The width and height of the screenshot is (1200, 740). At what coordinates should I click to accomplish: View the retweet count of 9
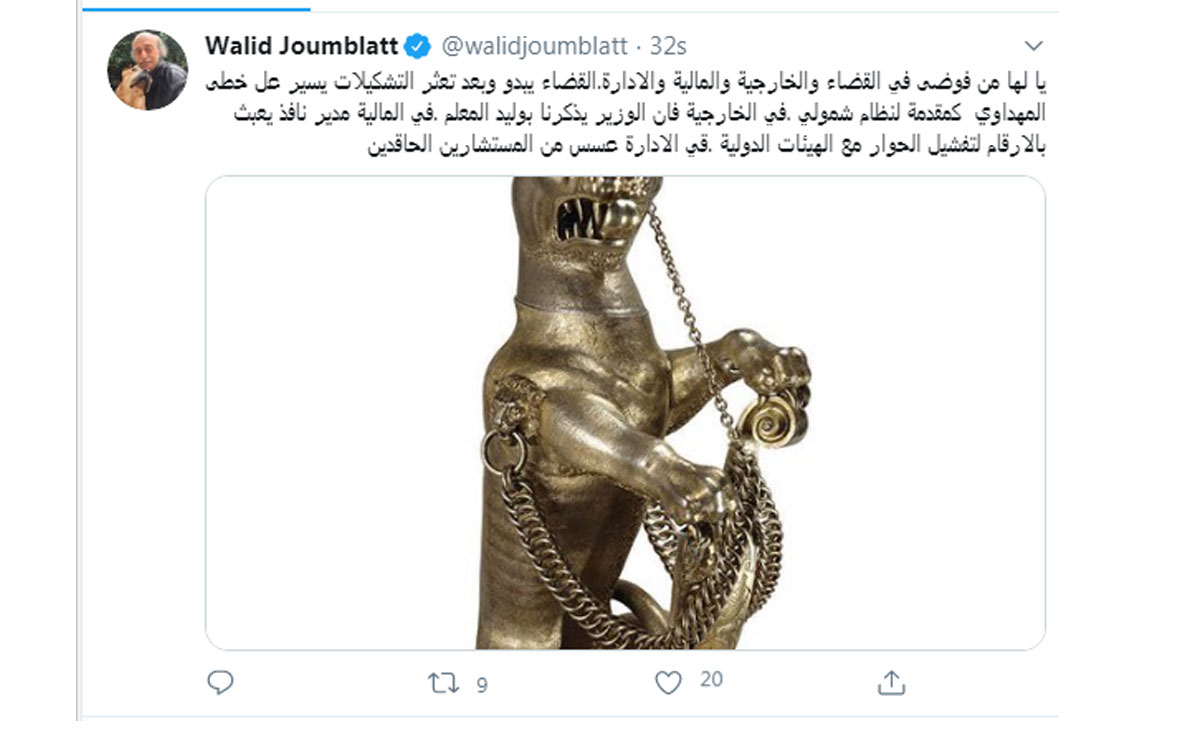tap(482, 685)
